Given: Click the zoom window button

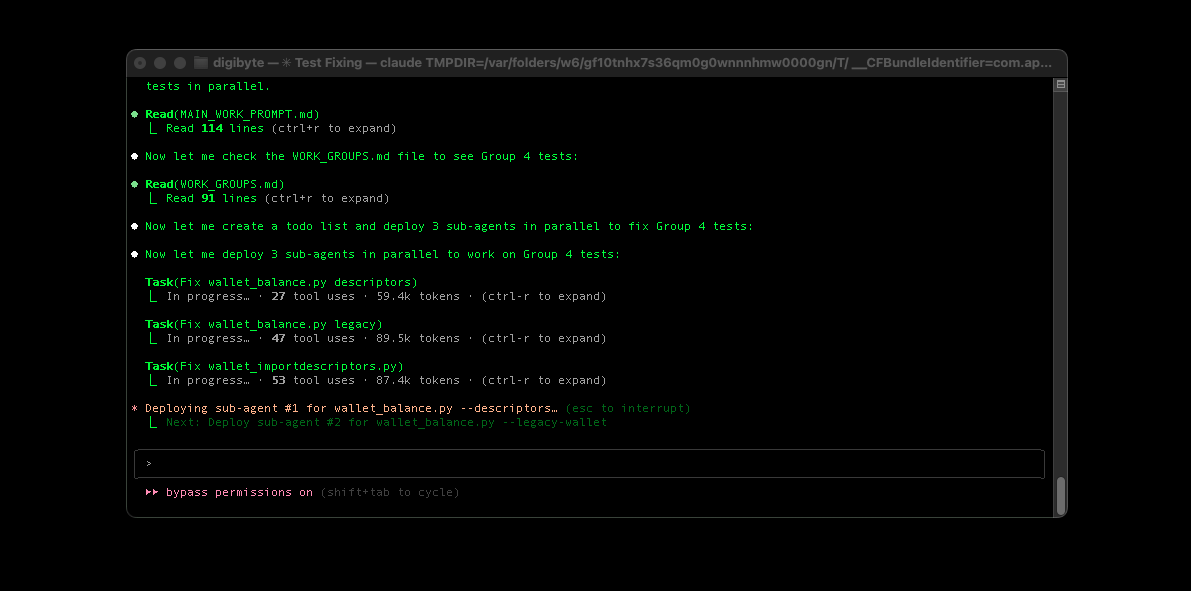Looking at the screenshot, I should 180,63.
